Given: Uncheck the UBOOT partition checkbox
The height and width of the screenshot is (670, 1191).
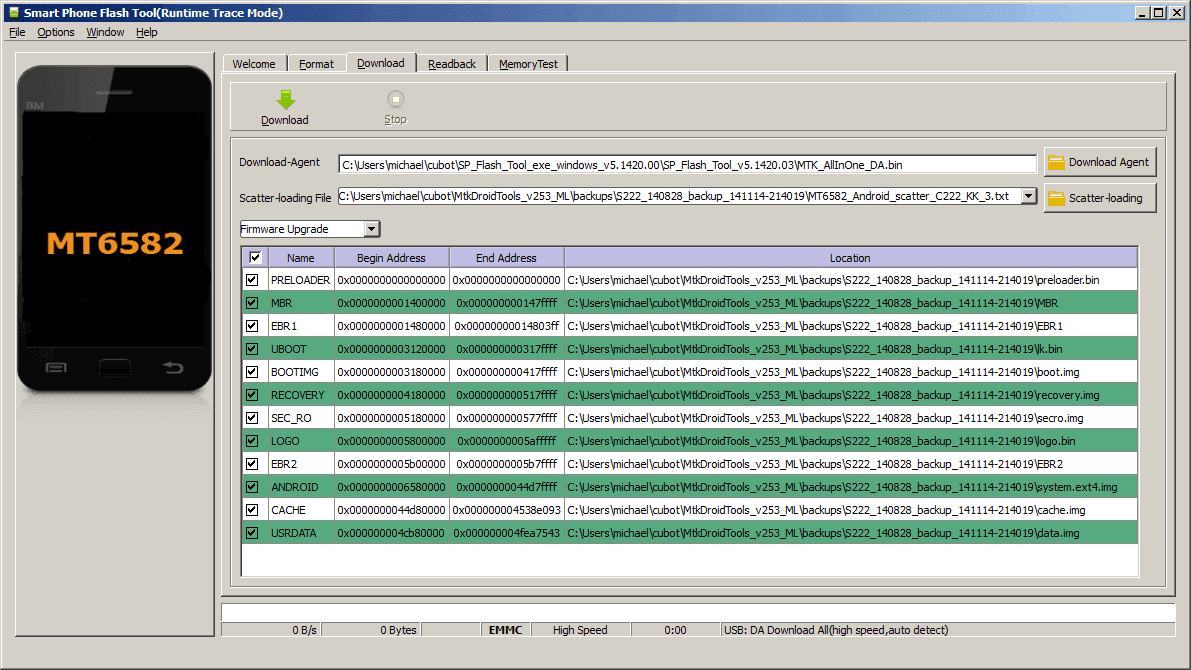Looking at the screenshot, I should pos(252,349).
